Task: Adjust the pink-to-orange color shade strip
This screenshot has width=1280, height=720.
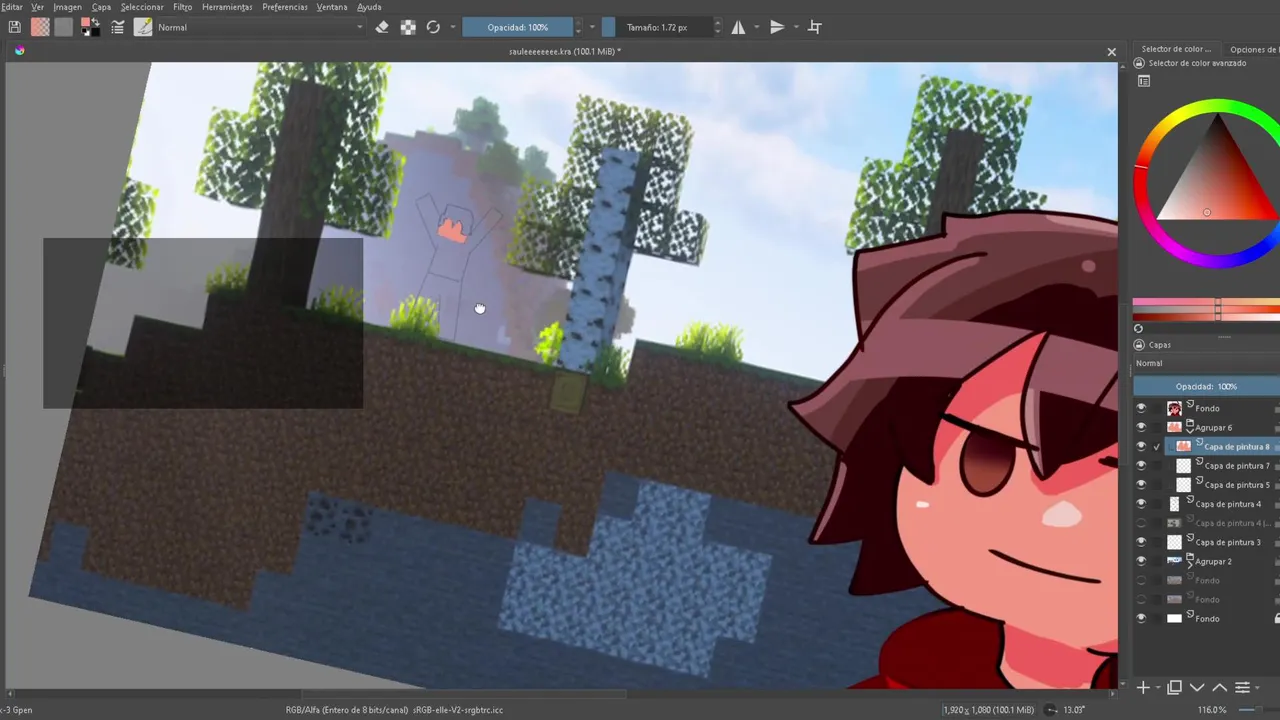Action: tap(1206, 302)
